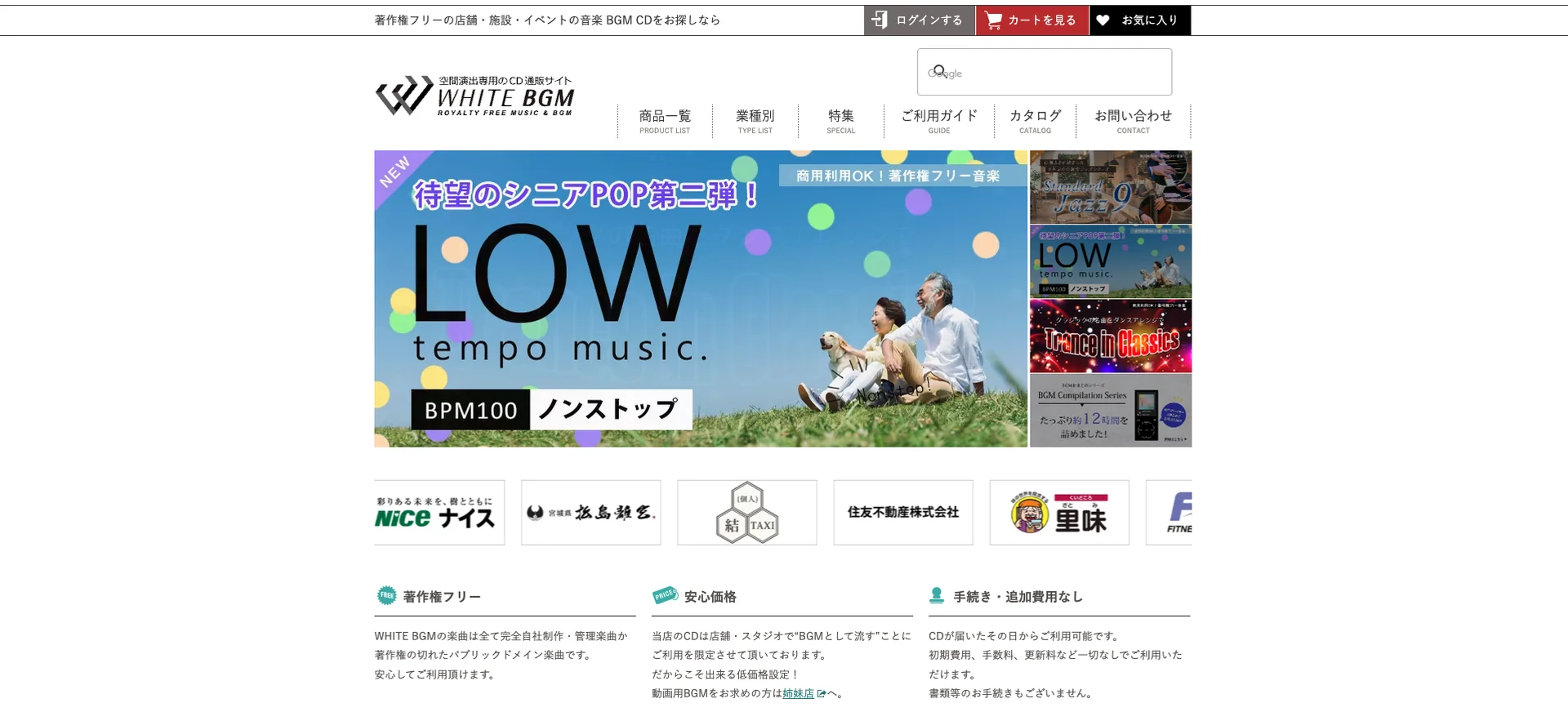Image resolution: width=1568 pixels, height=721 pixels.
Task: Open カタログ CATALOG menu item
Action: coord(1036,121)
